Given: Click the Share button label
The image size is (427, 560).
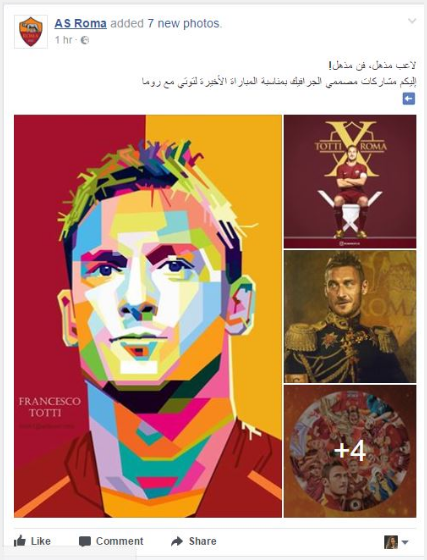Looking at the screenshot, I should pos(202,541).
